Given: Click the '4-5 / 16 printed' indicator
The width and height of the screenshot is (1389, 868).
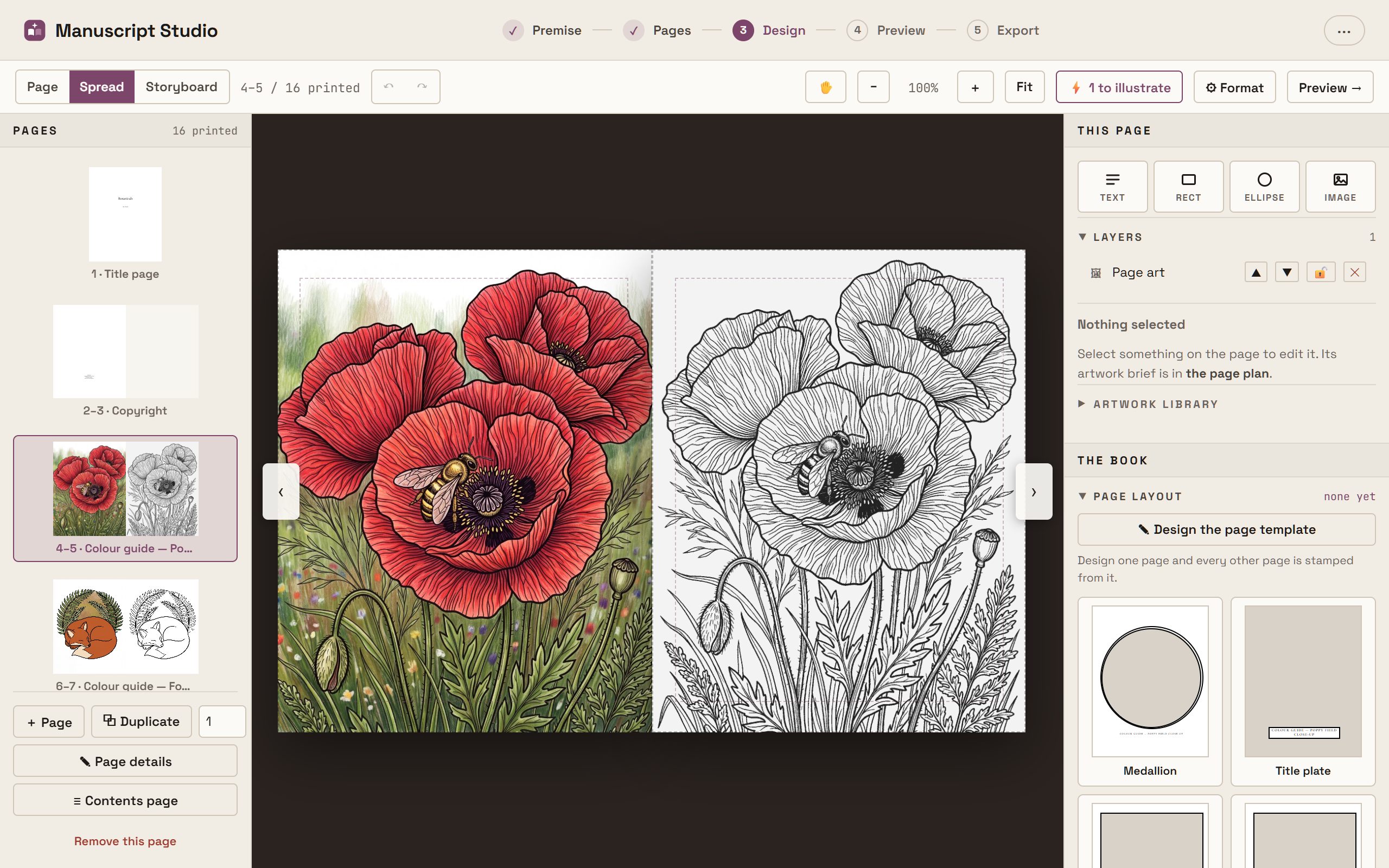Looking at the screenshot, I should 300,88.
